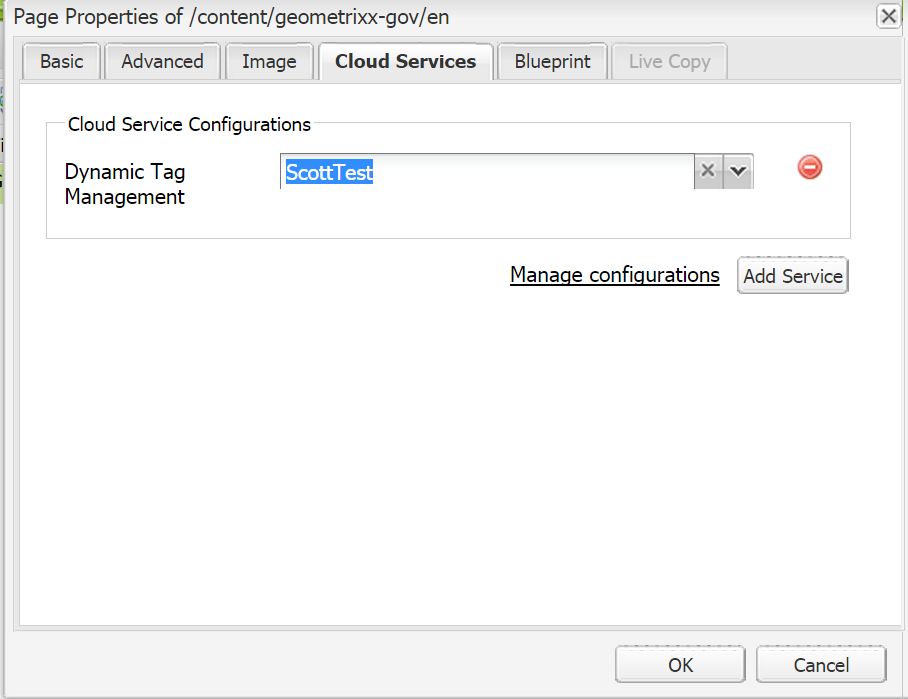
Task: Expand the configuration dropdown arrow
Action: pos(738,172)
